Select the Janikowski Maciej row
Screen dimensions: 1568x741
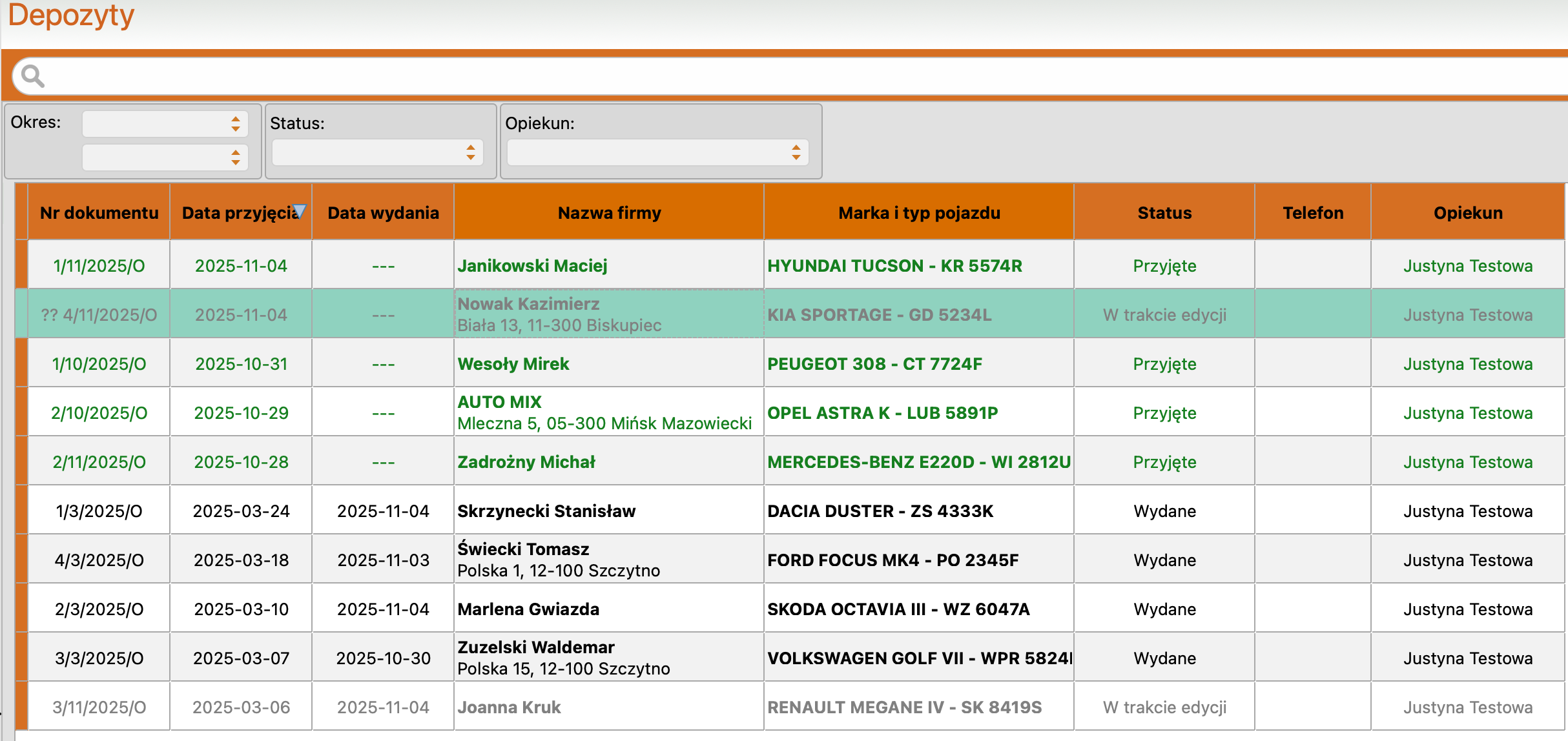coord(532,266)
